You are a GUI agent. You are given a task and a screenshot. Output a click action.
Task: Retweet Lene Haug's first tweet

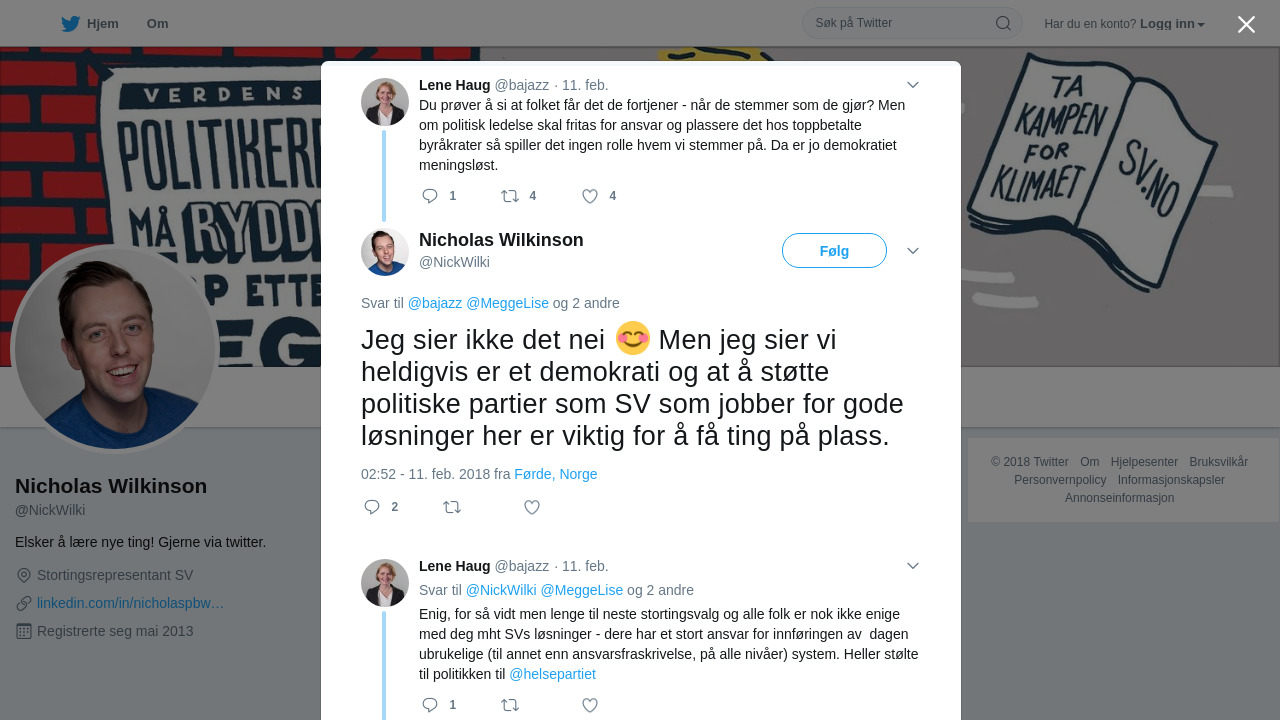click(x=510, y=196)
